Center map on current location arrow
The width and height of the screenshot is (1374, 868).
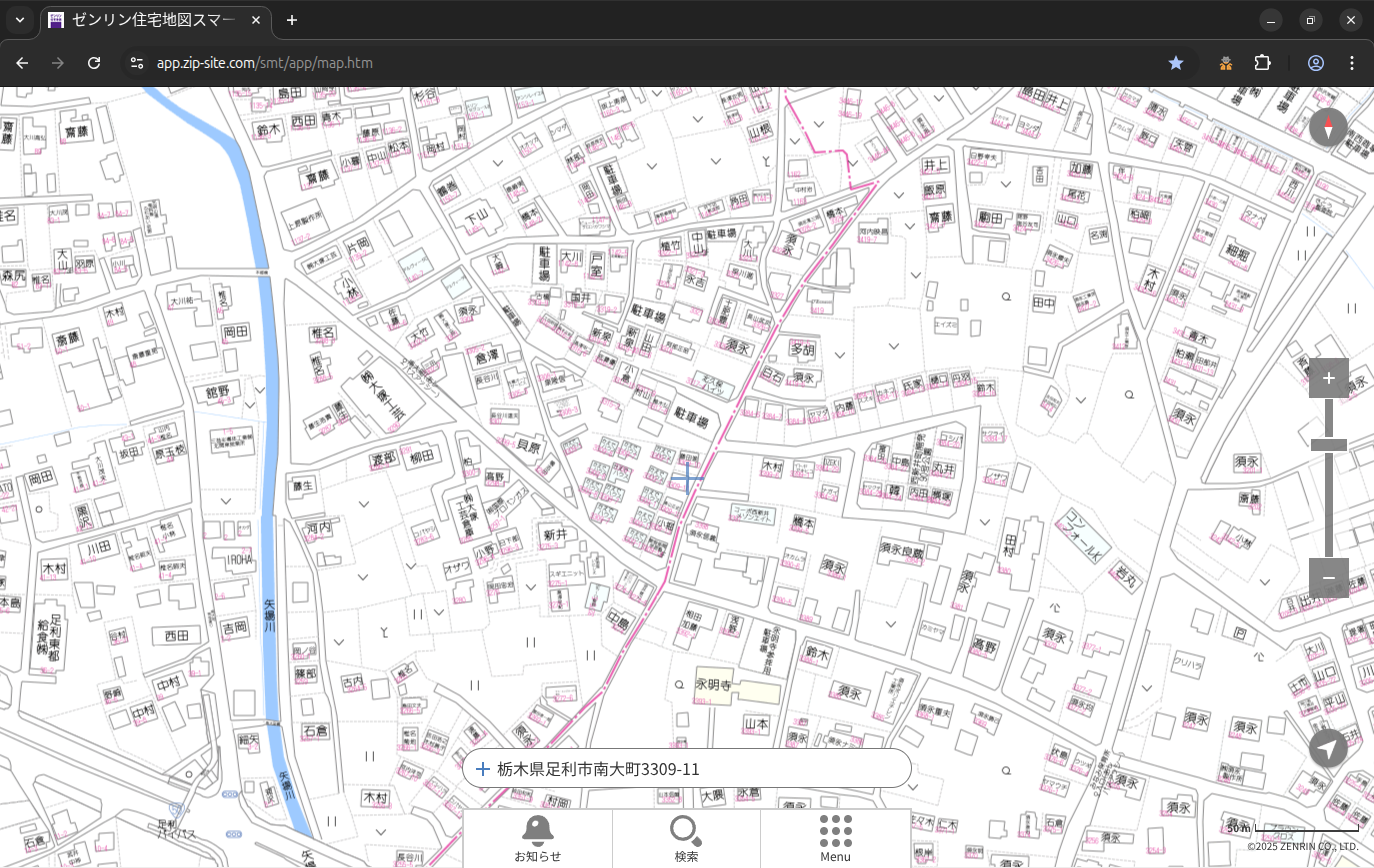coord(1328,748)
